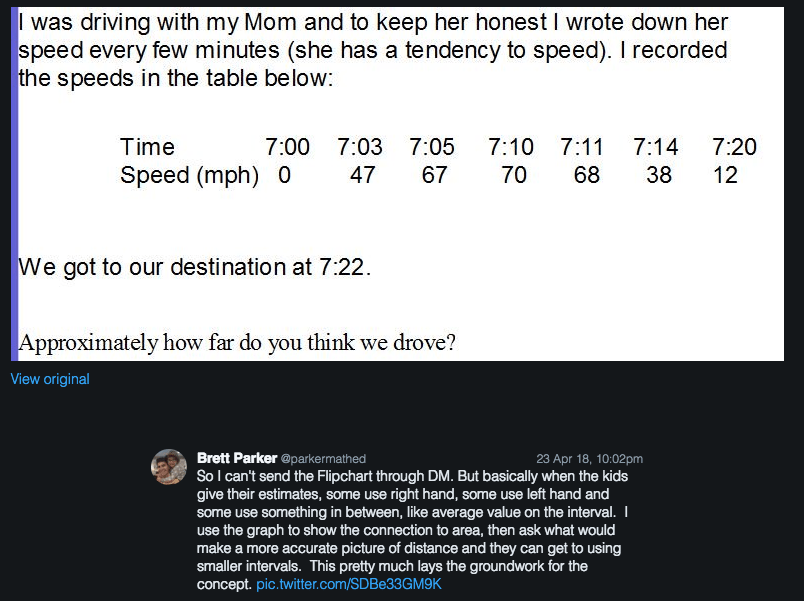The height and width of the screenshot is (601, 804).
Task: Click the "Time" row label in the table
Action: 147,147
